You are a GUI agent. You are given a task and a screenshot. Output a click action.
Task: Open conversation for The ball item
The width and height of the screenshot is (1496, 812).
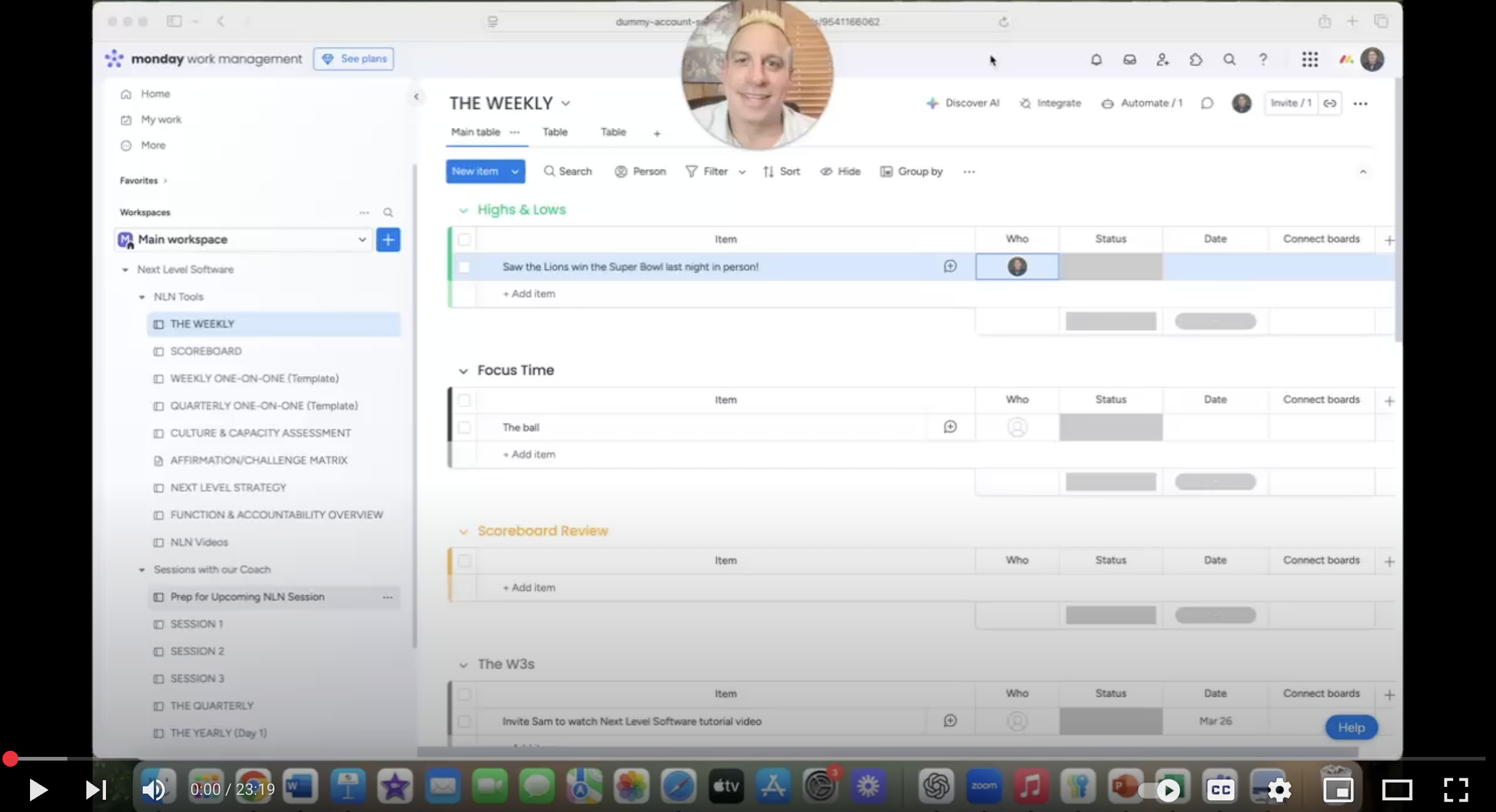coord(950,427)
